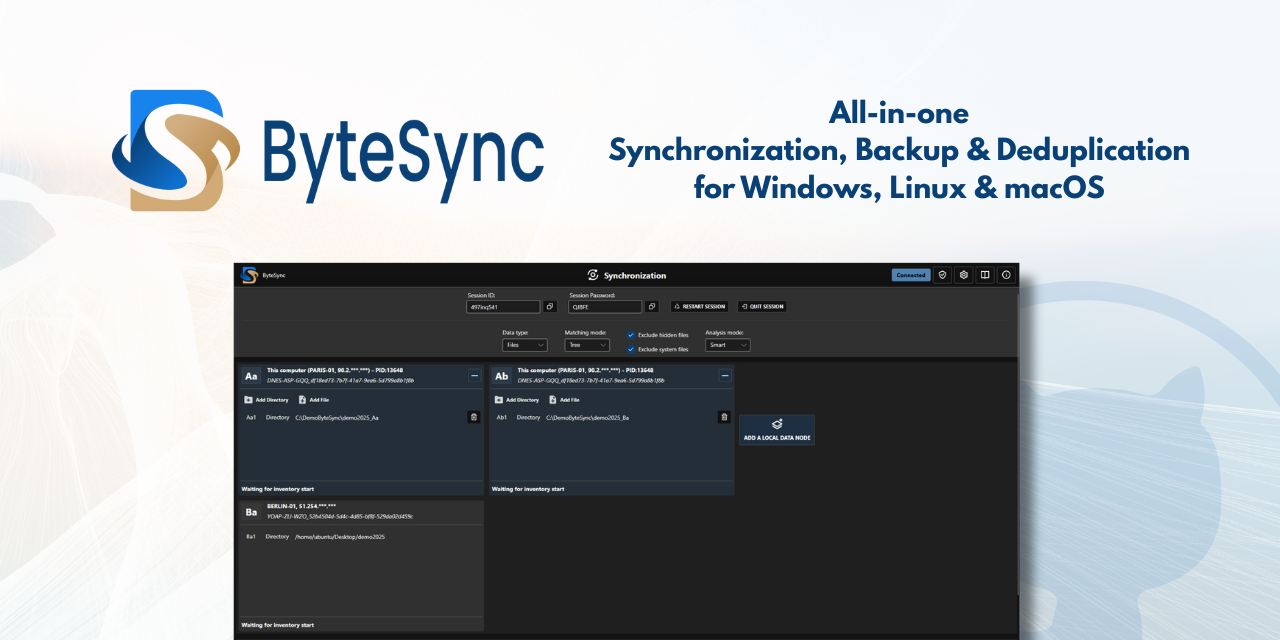Change the Analysis mode from Smart
1280x640 pixels.
coord(727,345)
